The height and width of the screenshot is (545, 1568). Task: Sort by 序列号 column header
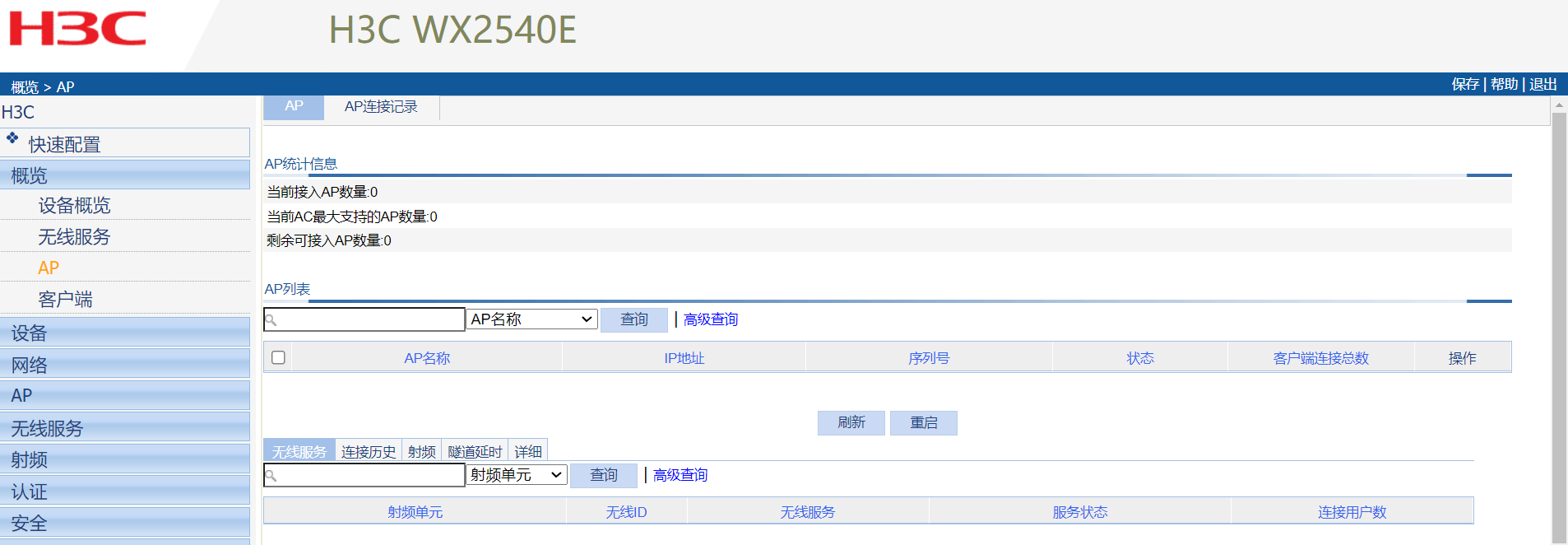[929, 358]
